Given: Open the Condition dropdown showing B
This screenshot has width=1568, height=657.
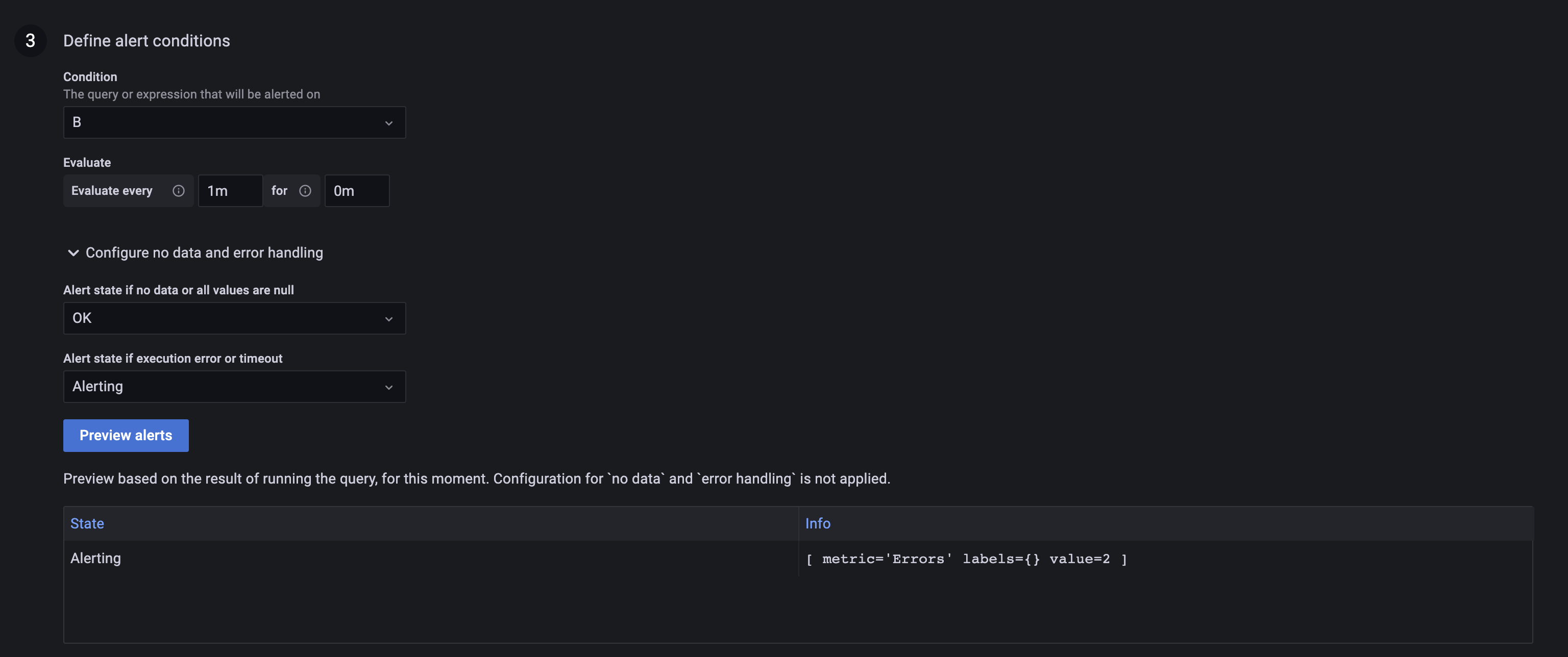Looking at the screenshot, I should click(234, 122).
